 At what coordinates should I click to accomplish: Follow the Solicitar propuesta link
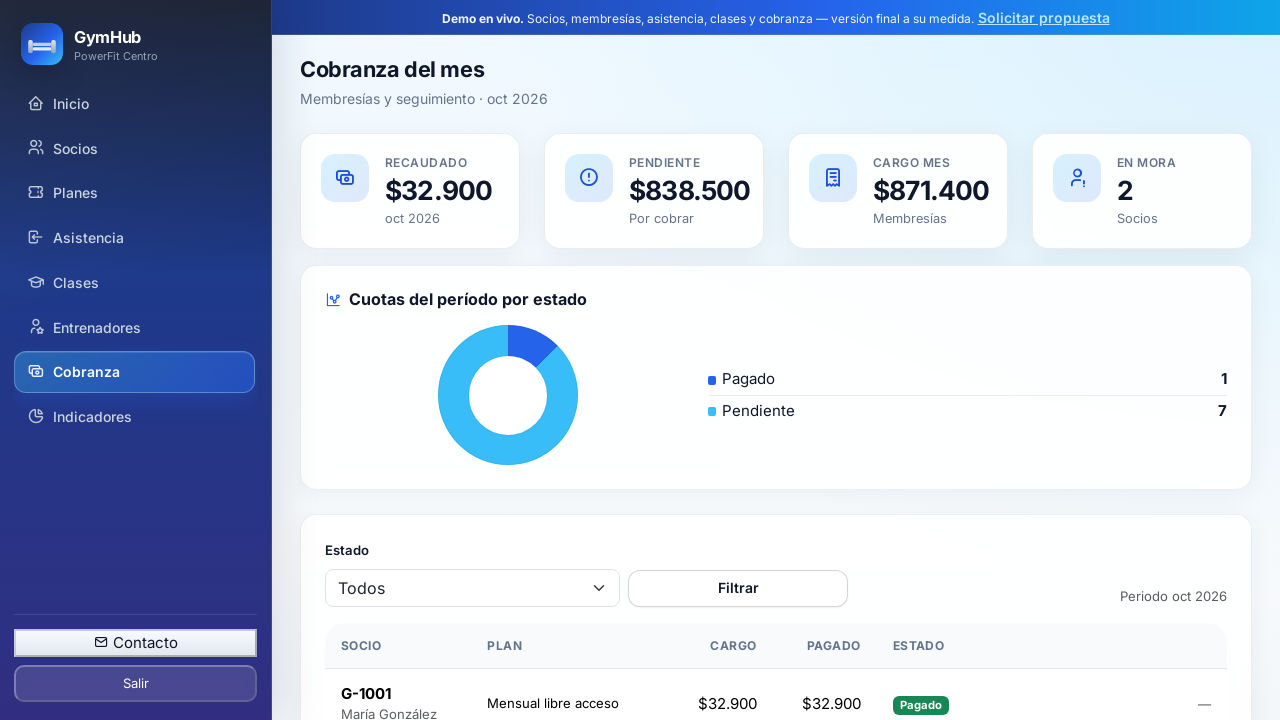(x=1044, y=18)
